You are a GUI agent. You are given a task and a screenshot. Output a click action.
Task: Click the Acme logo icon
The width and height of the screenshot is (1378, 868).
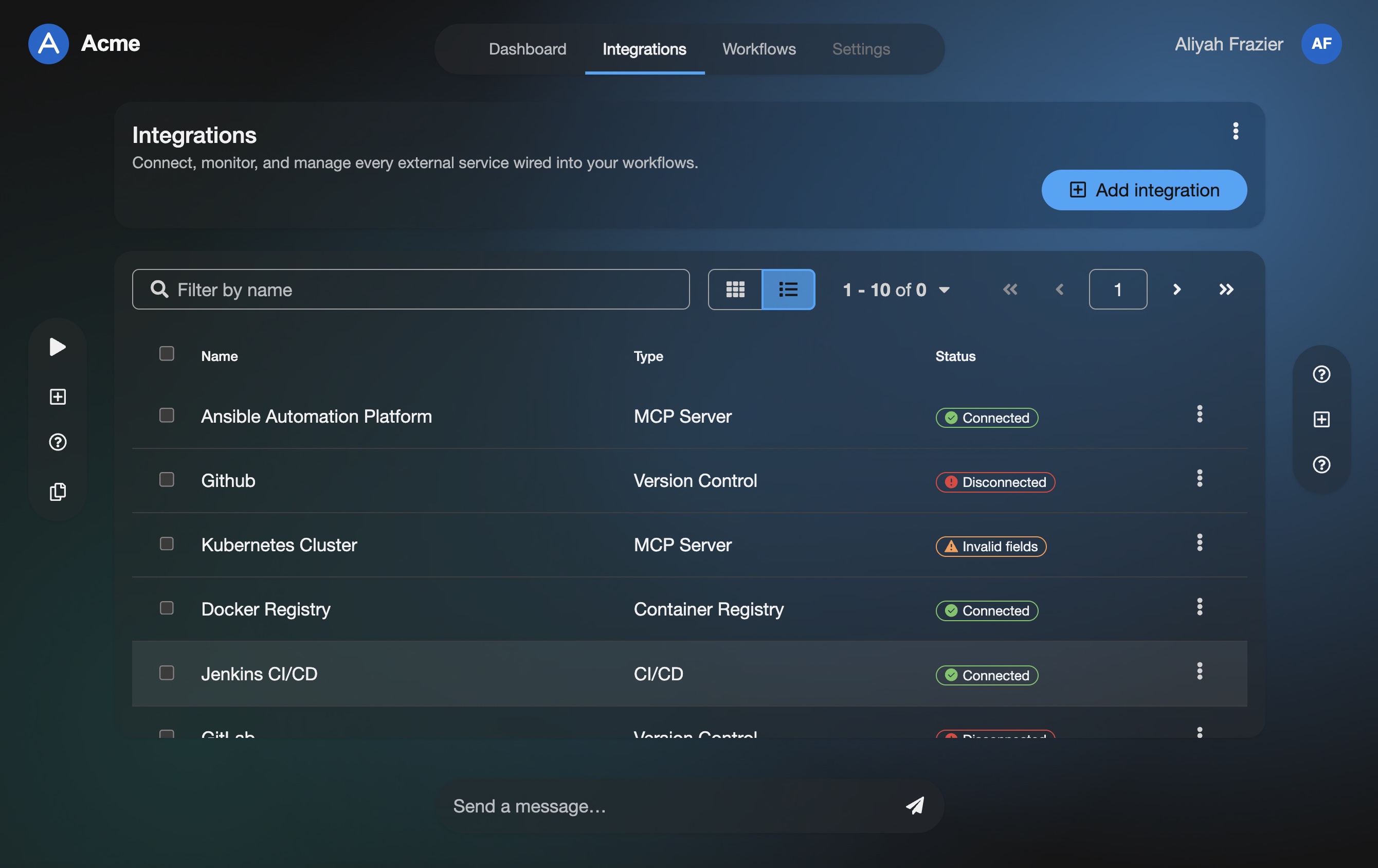49,44
